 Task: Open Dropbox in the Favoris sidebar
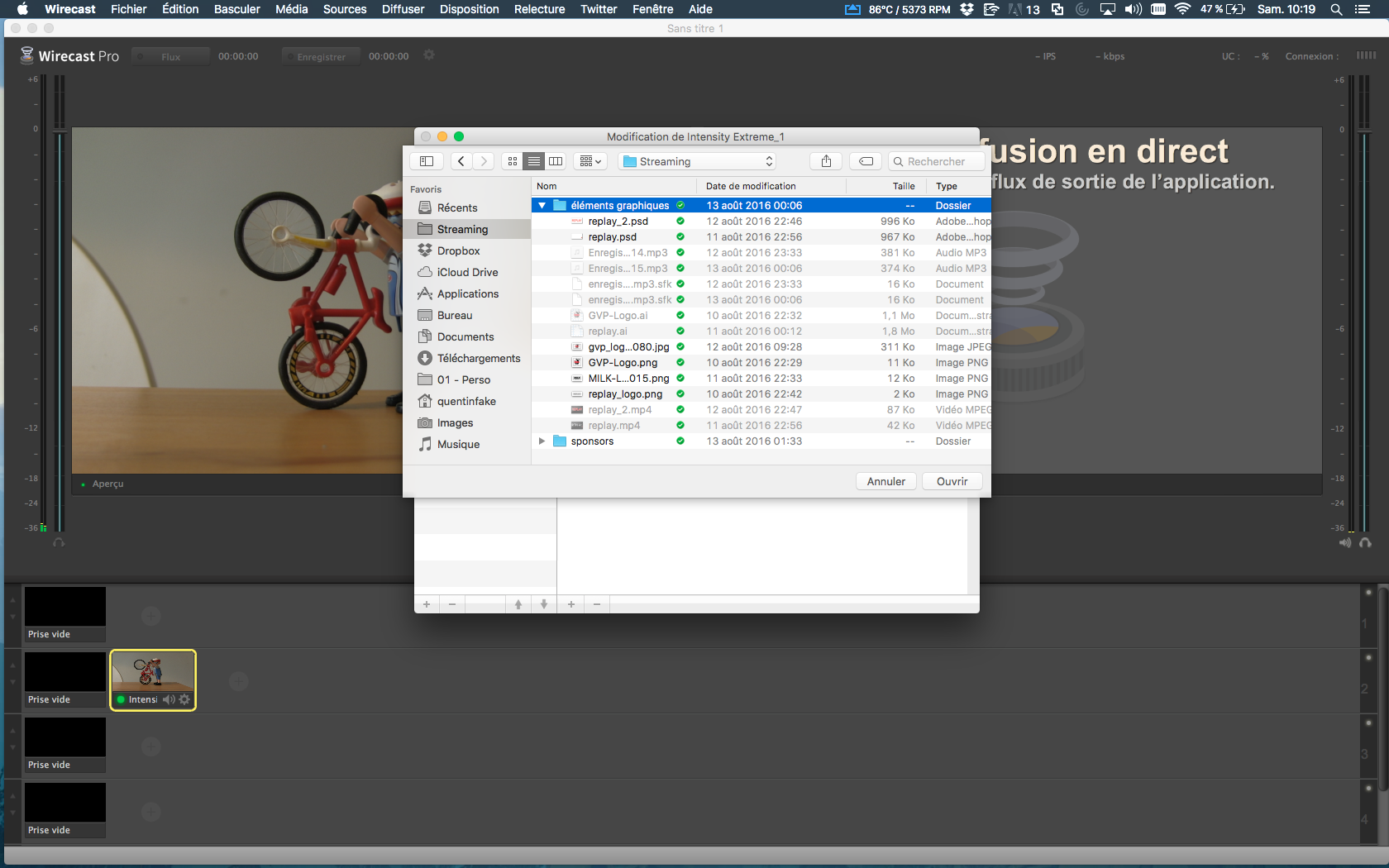click(x=458, y=250)
